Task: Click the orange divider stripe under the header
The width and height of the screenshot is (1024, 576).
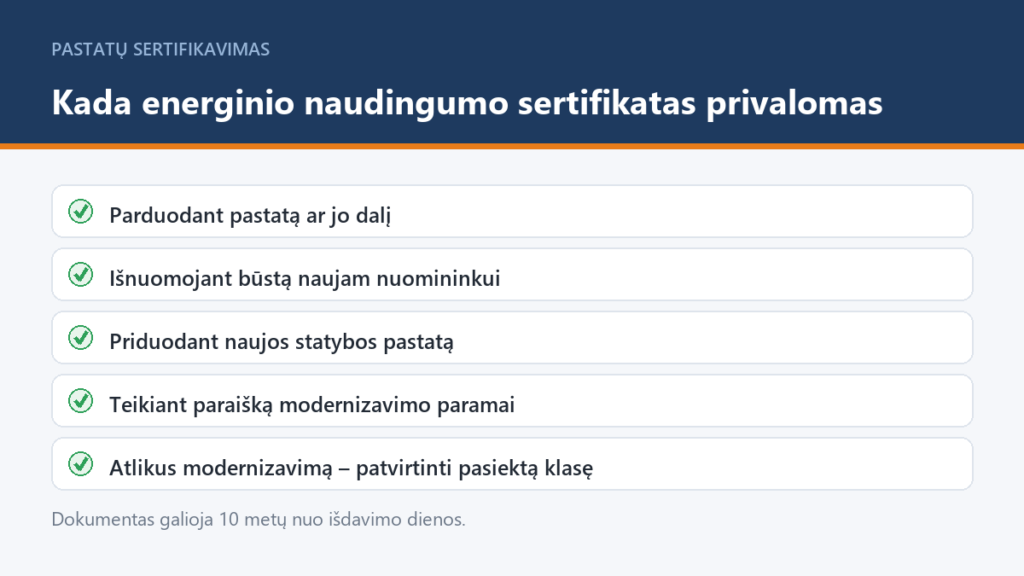Action: tap(512, 146)
